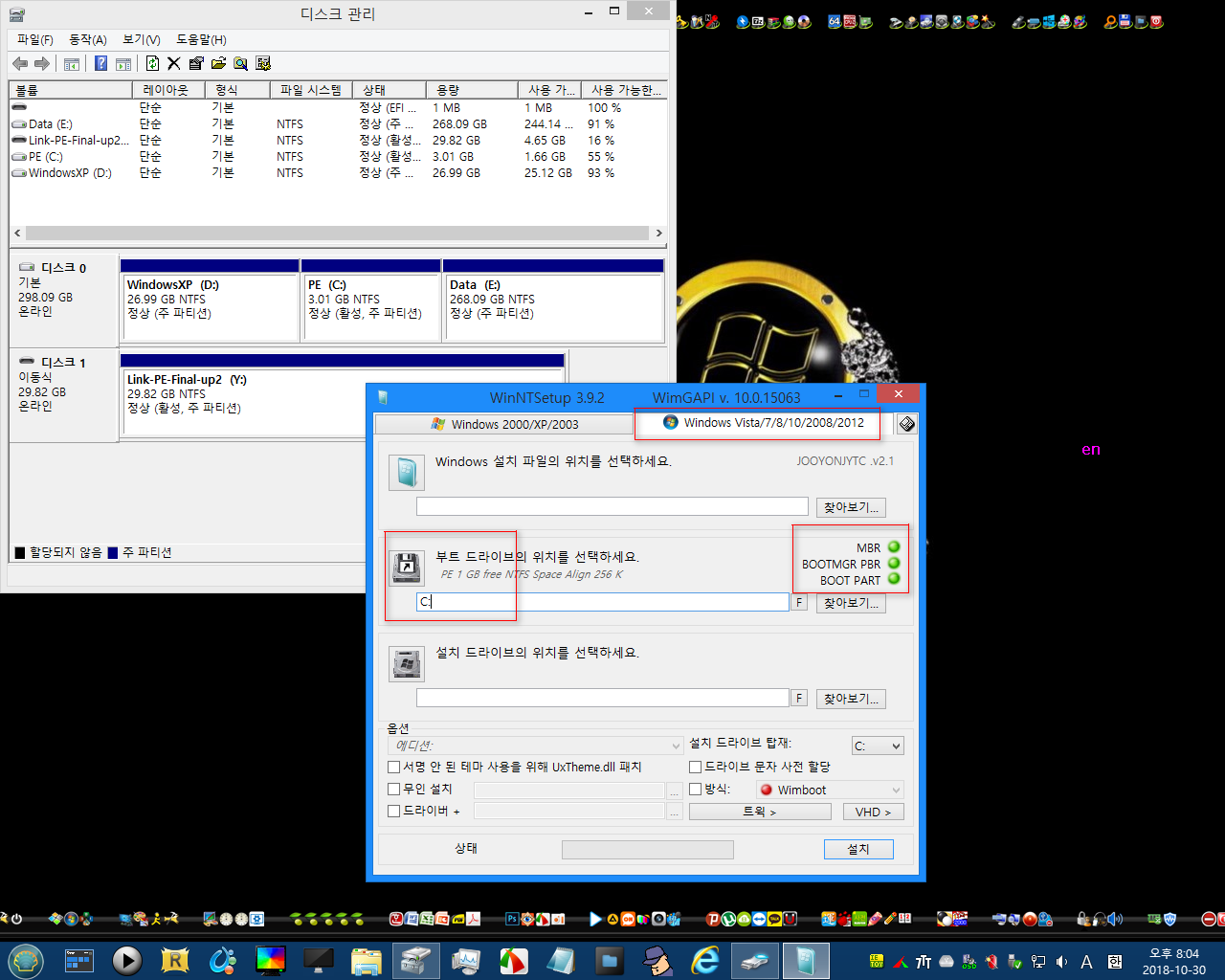Click the volume list horizontal scrollbar
Screen dimensions: 1225x980
pyautogui.click(x=338, y=233)
